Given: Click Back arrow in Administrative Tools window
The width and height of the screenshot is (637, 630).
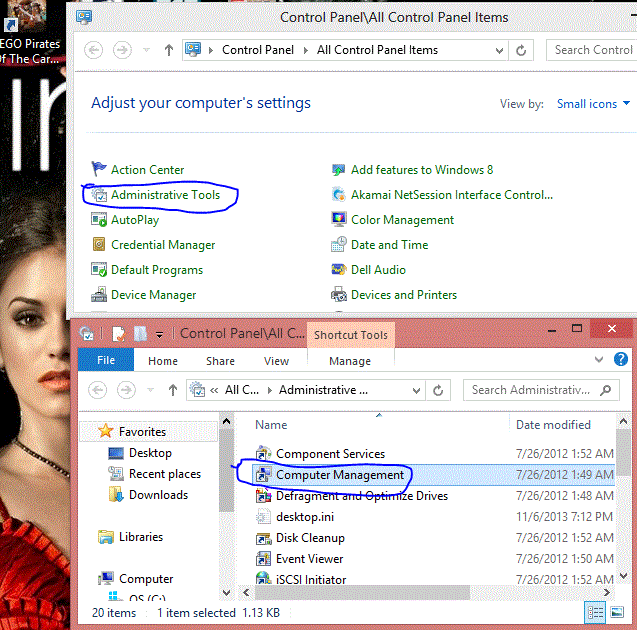Looking at the screenshot, I should tap(98, 390).
